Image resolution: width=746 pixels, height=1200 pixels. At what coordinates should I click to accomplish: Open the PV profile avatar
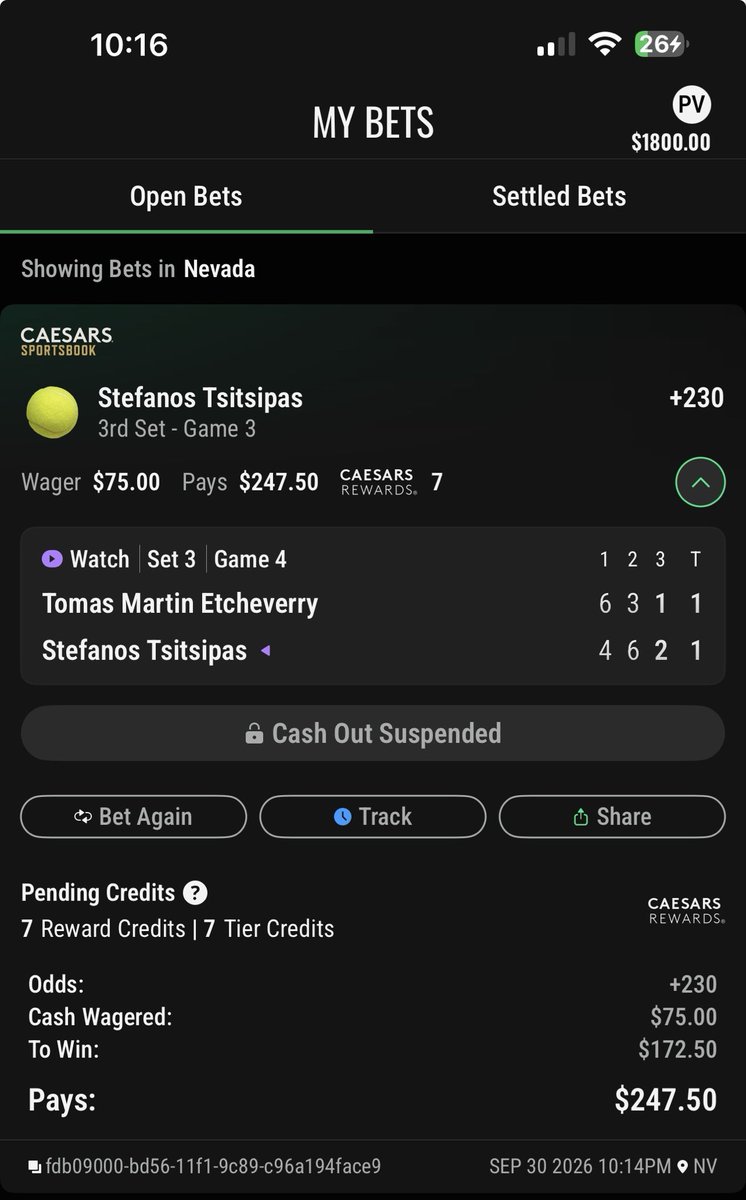click(691, 106)
